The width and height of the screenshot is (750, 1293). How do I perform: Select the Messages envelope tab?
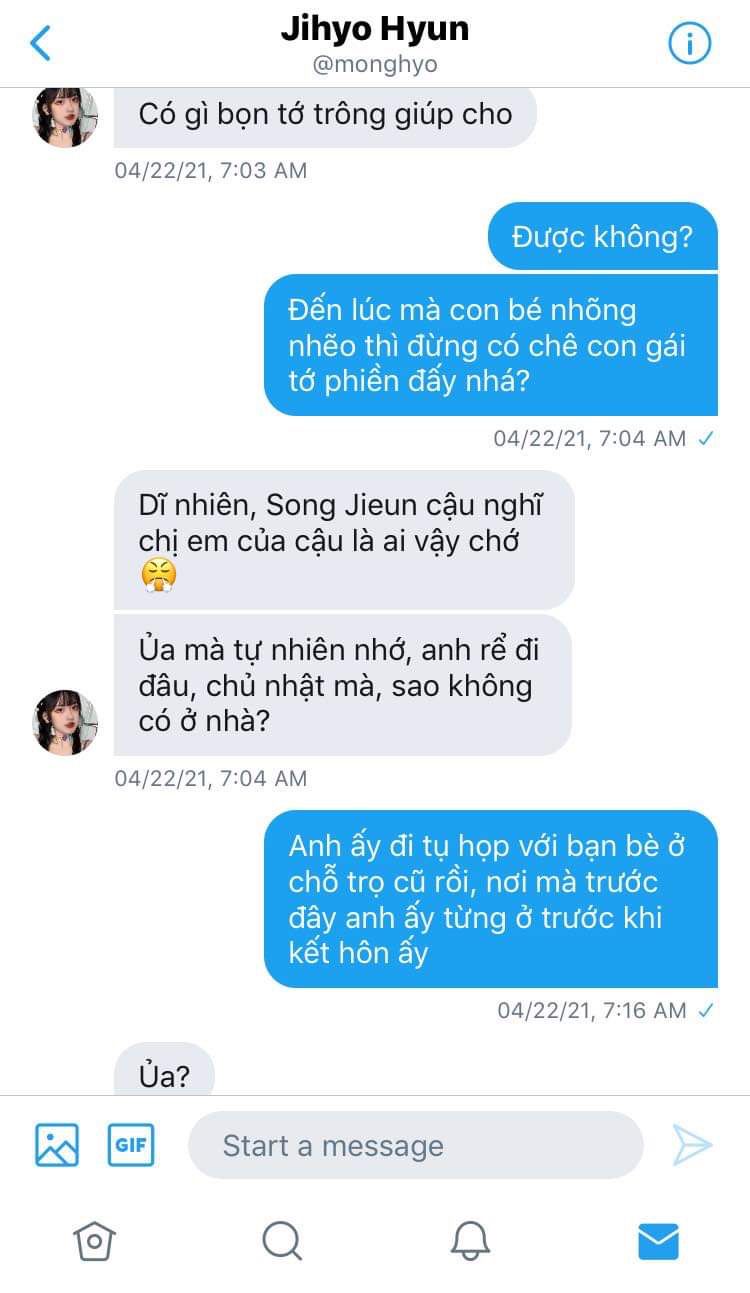pyautogui.click(x=658, y=1242)
